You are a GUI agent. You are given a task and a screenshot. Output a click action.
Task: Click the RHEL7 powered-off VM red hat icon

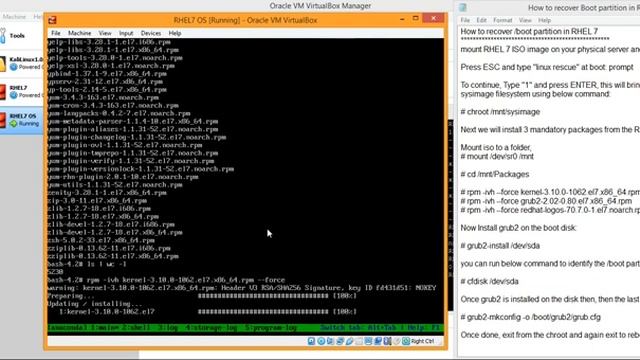(x=3, y=92)
